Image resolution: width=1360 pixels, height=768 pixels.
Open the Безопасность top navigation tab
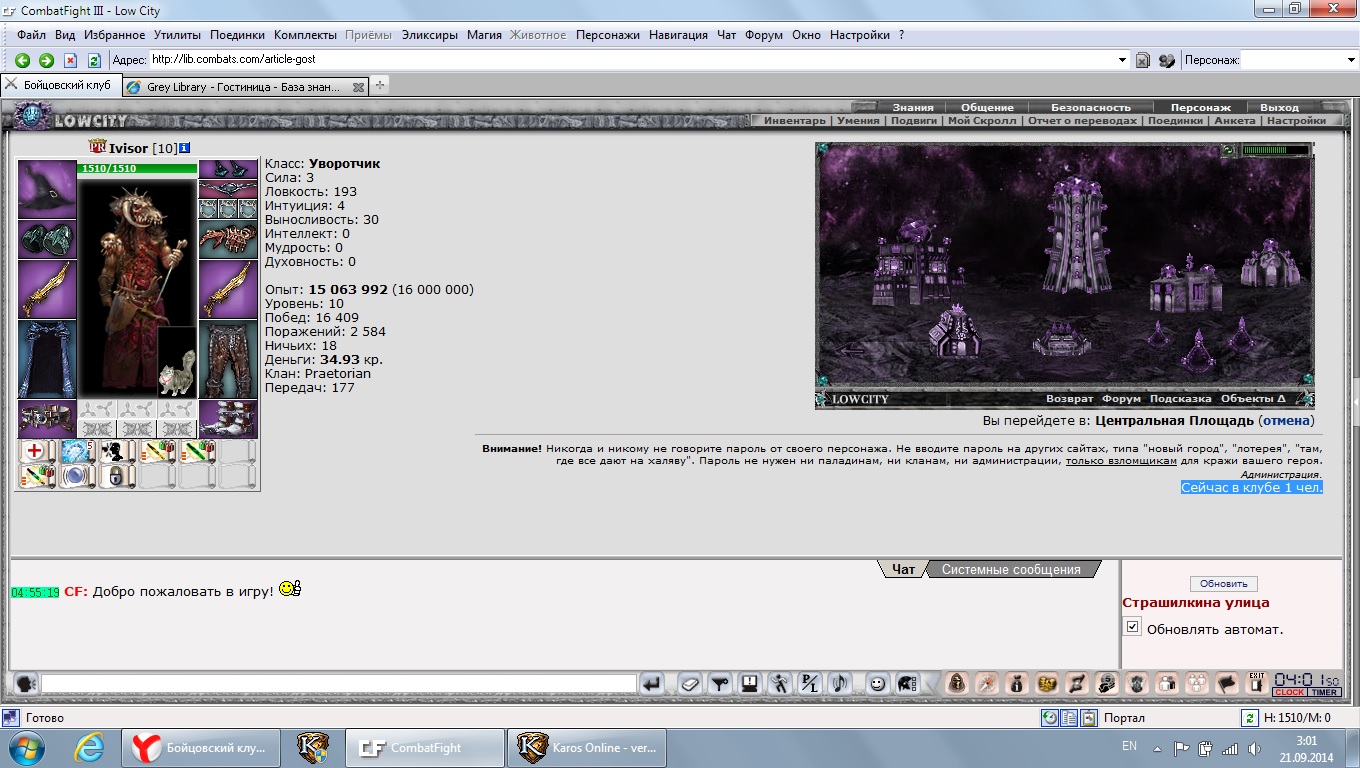click(1091, 107)
